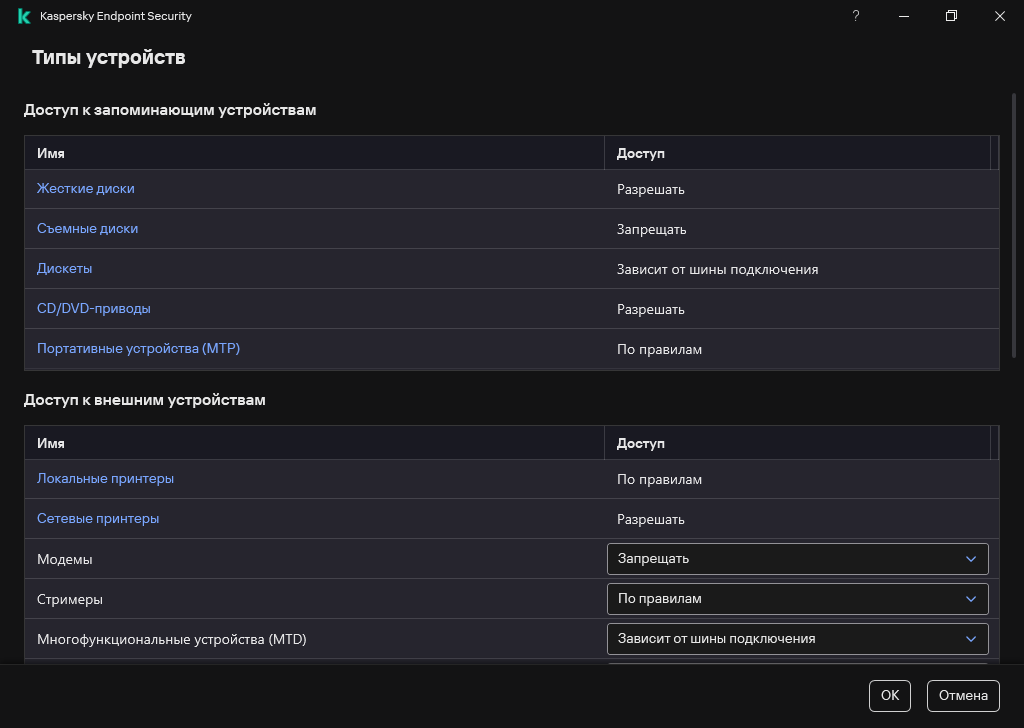Expand the Модемы access dropdown
This screenshot has width=1024, height=728.
point(797,559)
